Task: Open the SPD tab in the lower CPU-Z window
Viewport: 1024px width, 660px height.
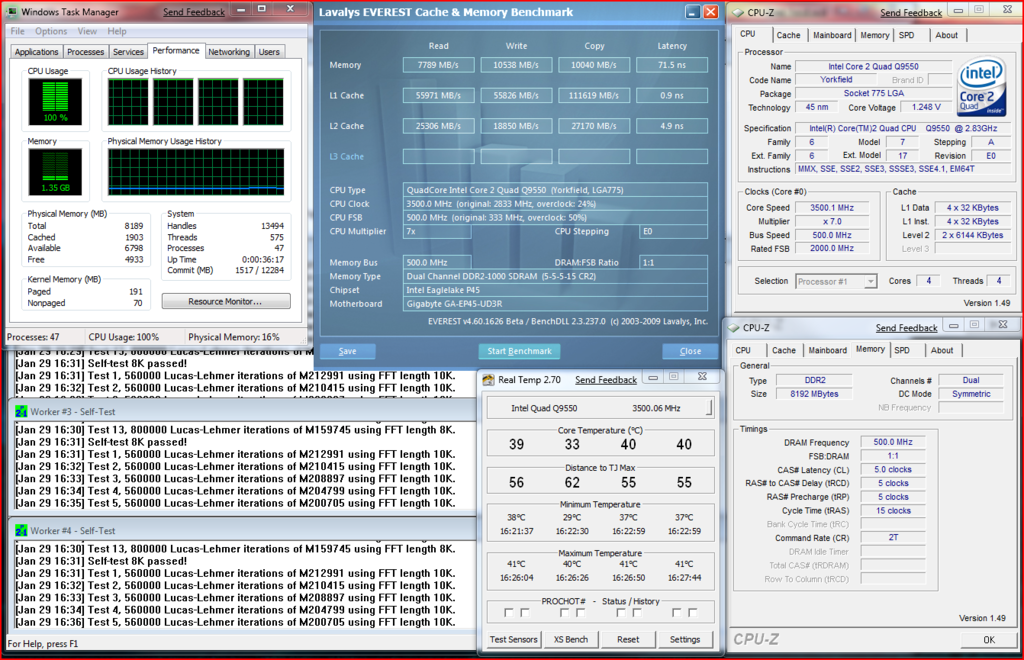Action: coord(902,351)
